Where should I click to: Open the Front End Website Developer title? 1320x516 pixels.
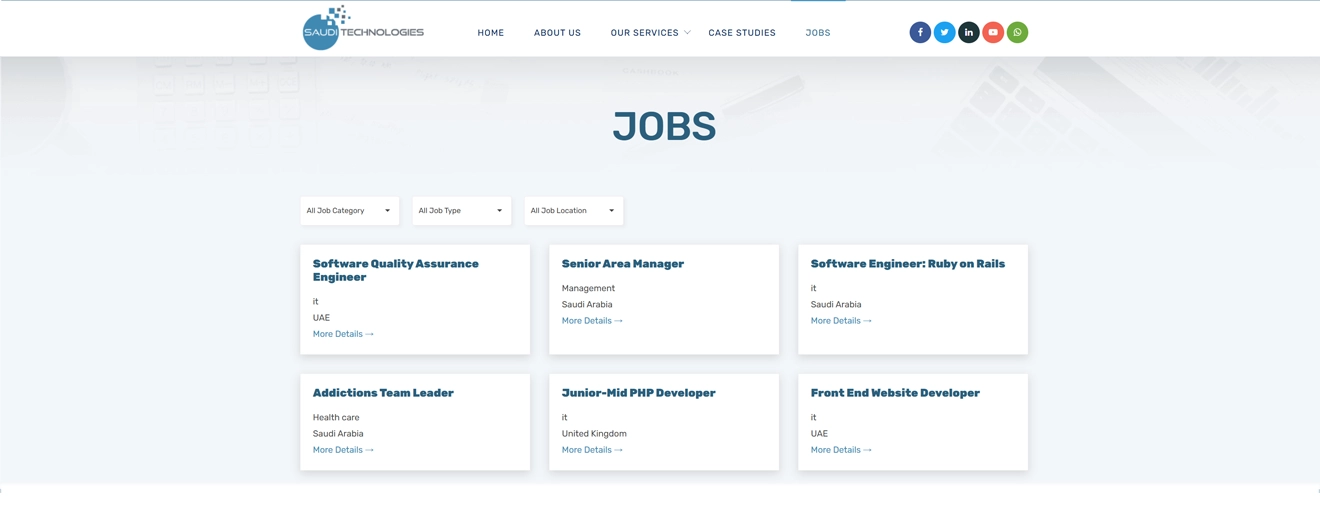point(894,393)
